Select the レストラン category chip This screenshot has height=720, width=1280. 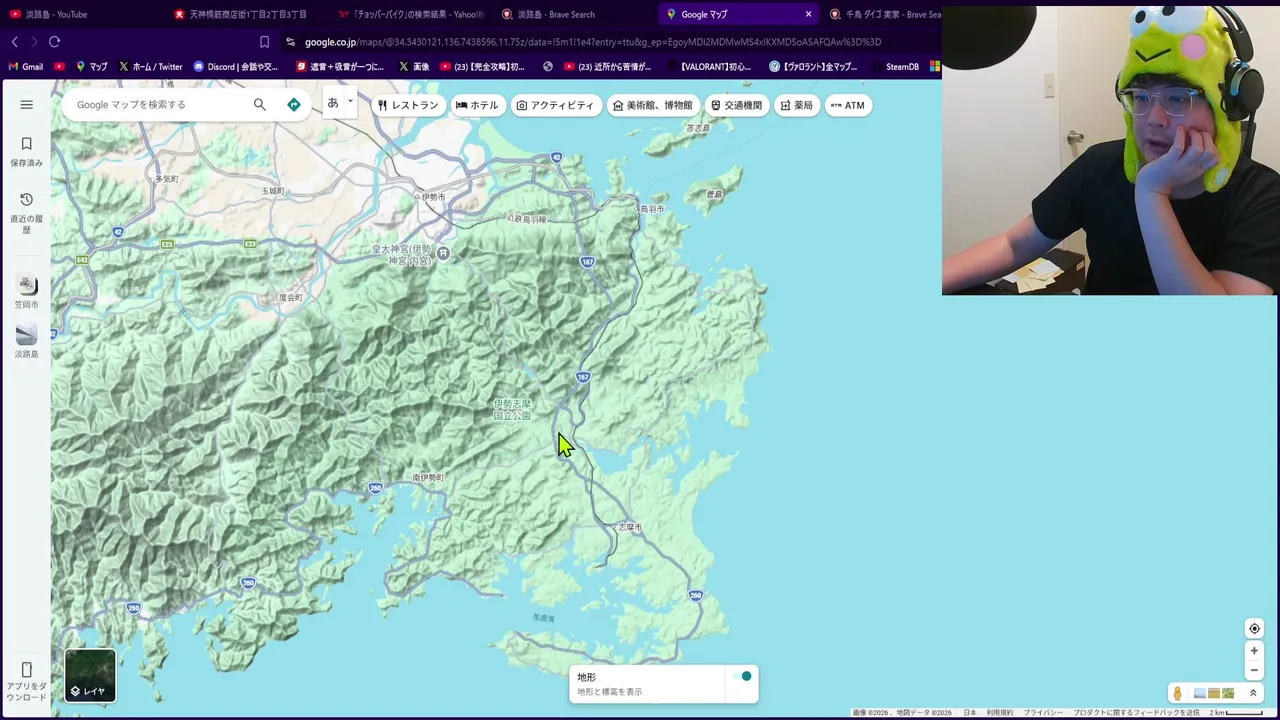408,105
